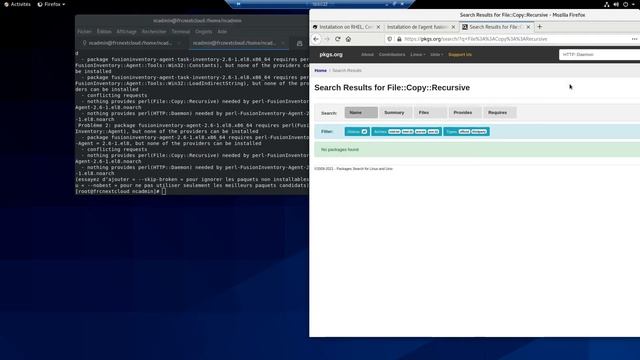Search by Provides button
This screenshot has width=640, height=360.
(x=464, y=112)
